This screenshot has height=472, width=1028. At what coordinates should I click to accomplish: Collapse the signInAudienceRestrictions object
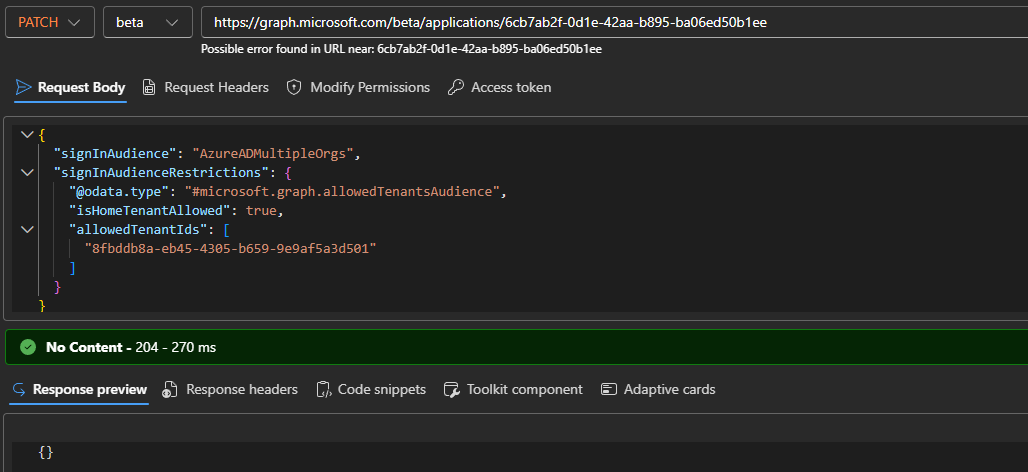tap(26, 172)
